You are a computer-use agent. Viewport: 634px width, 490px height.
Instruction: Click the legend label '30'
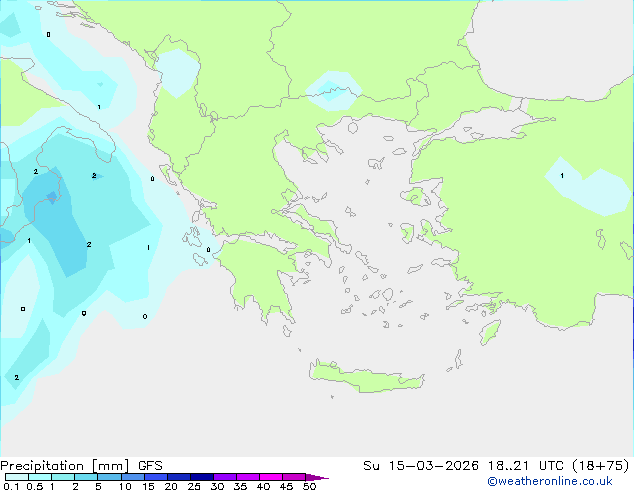(x=217, y=486)
